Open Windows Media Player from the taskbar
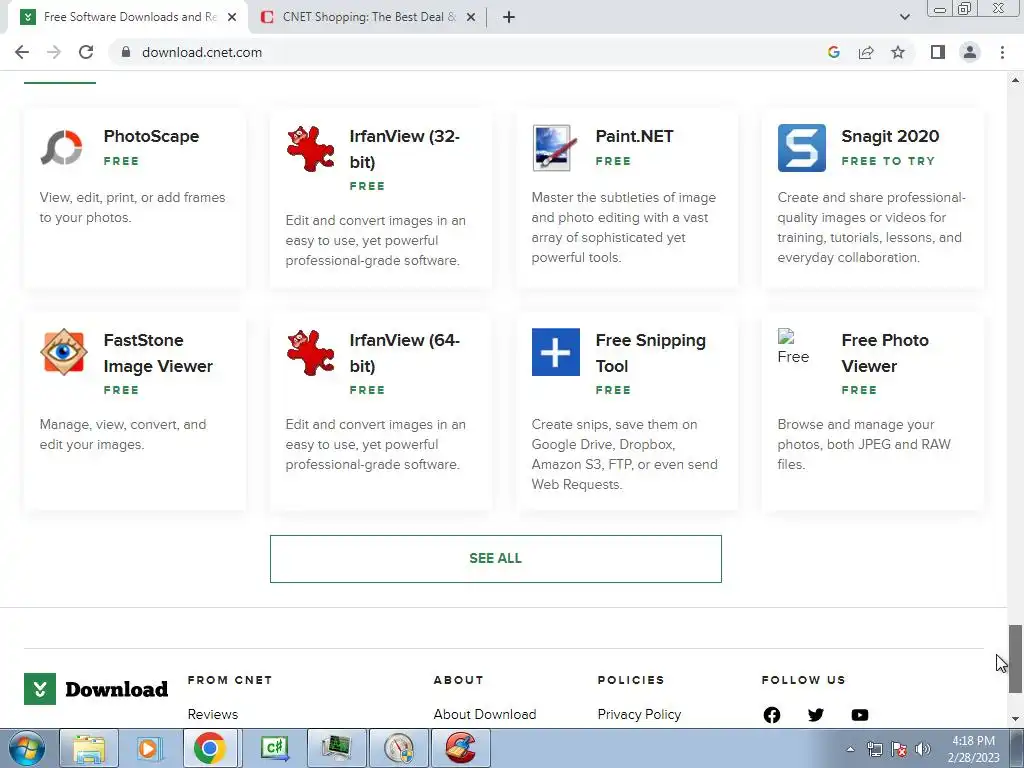This screenshot has width=1024, height=768. pos(149,748)
